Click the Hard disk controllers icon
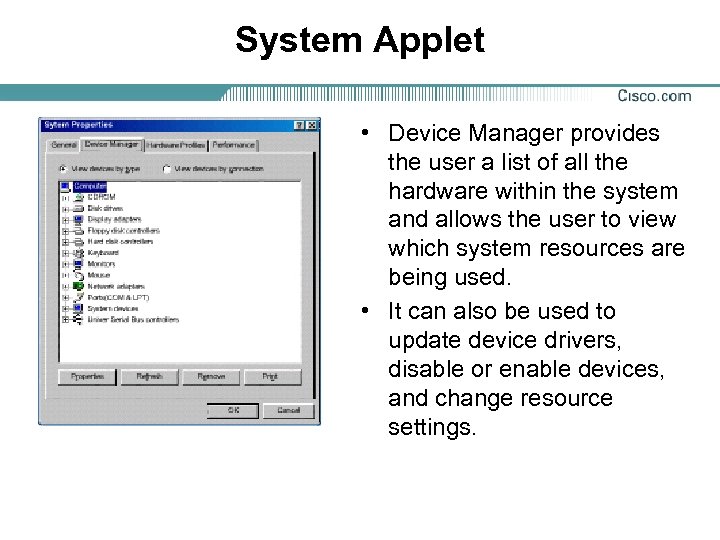 (x=79, y=242)
